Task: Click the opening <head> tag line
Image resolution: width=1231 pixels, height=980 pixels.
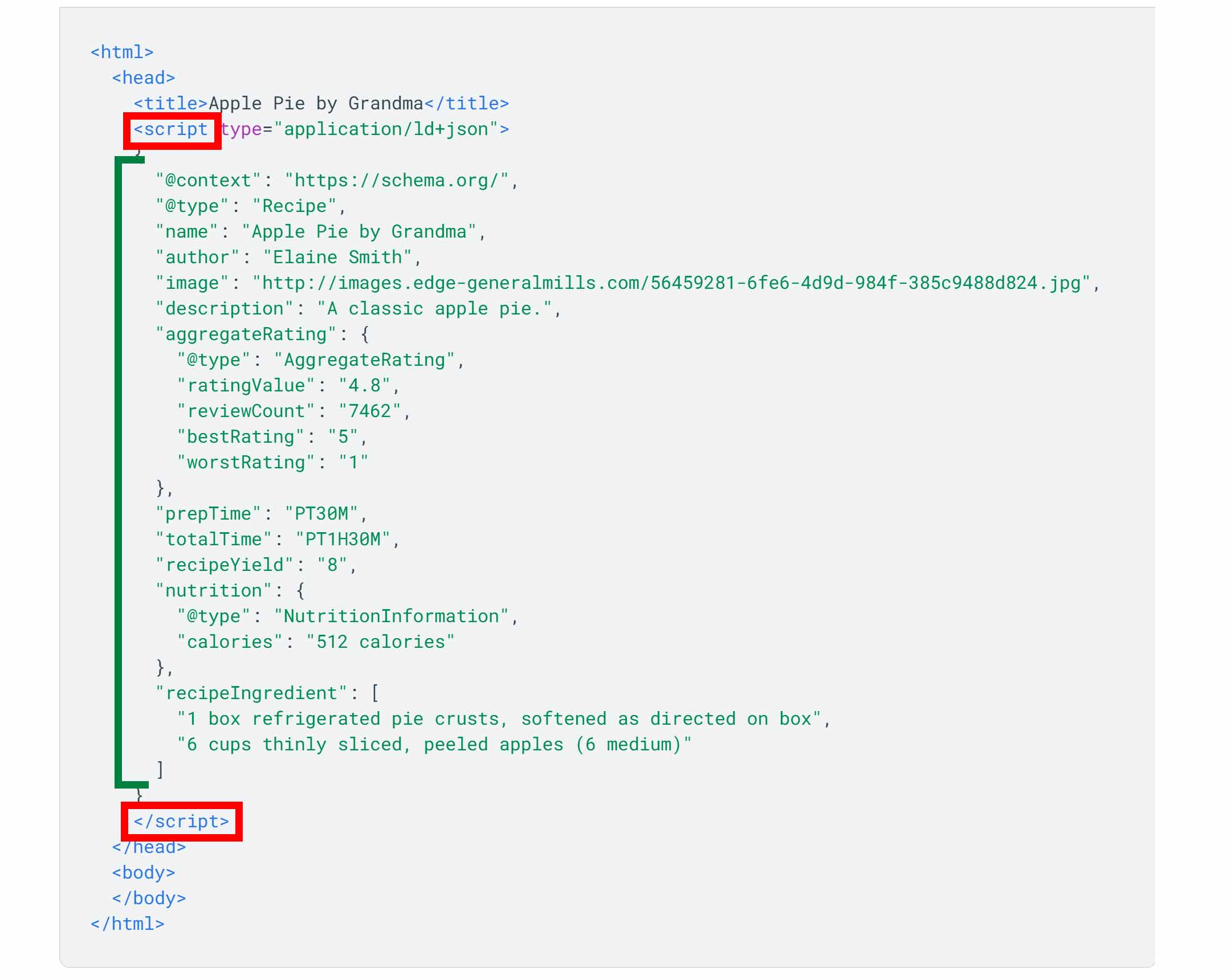Action: pos(143,78)
